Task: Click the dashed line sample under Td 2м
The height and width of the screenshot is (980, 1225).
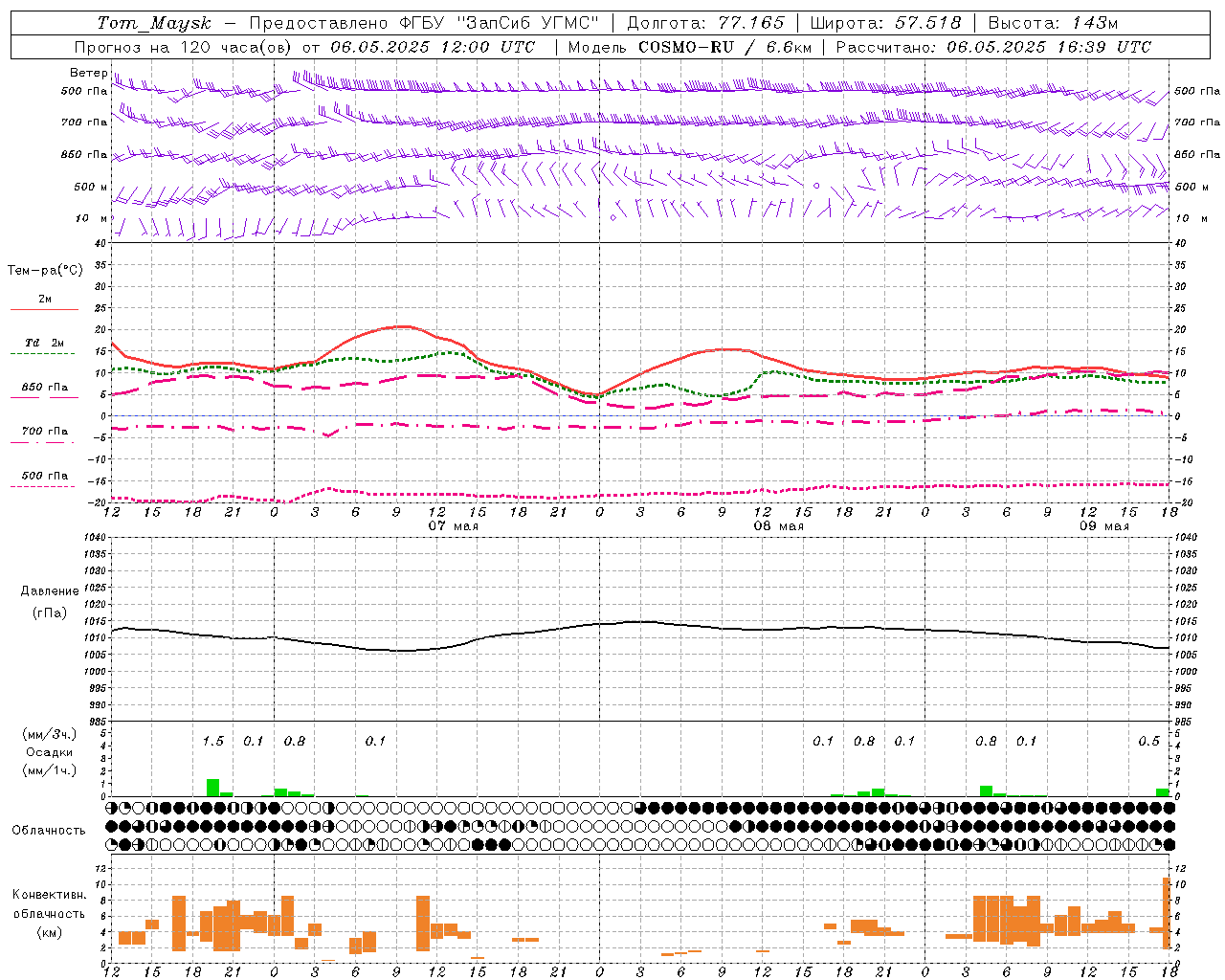Action: click(x=44, y=353)
